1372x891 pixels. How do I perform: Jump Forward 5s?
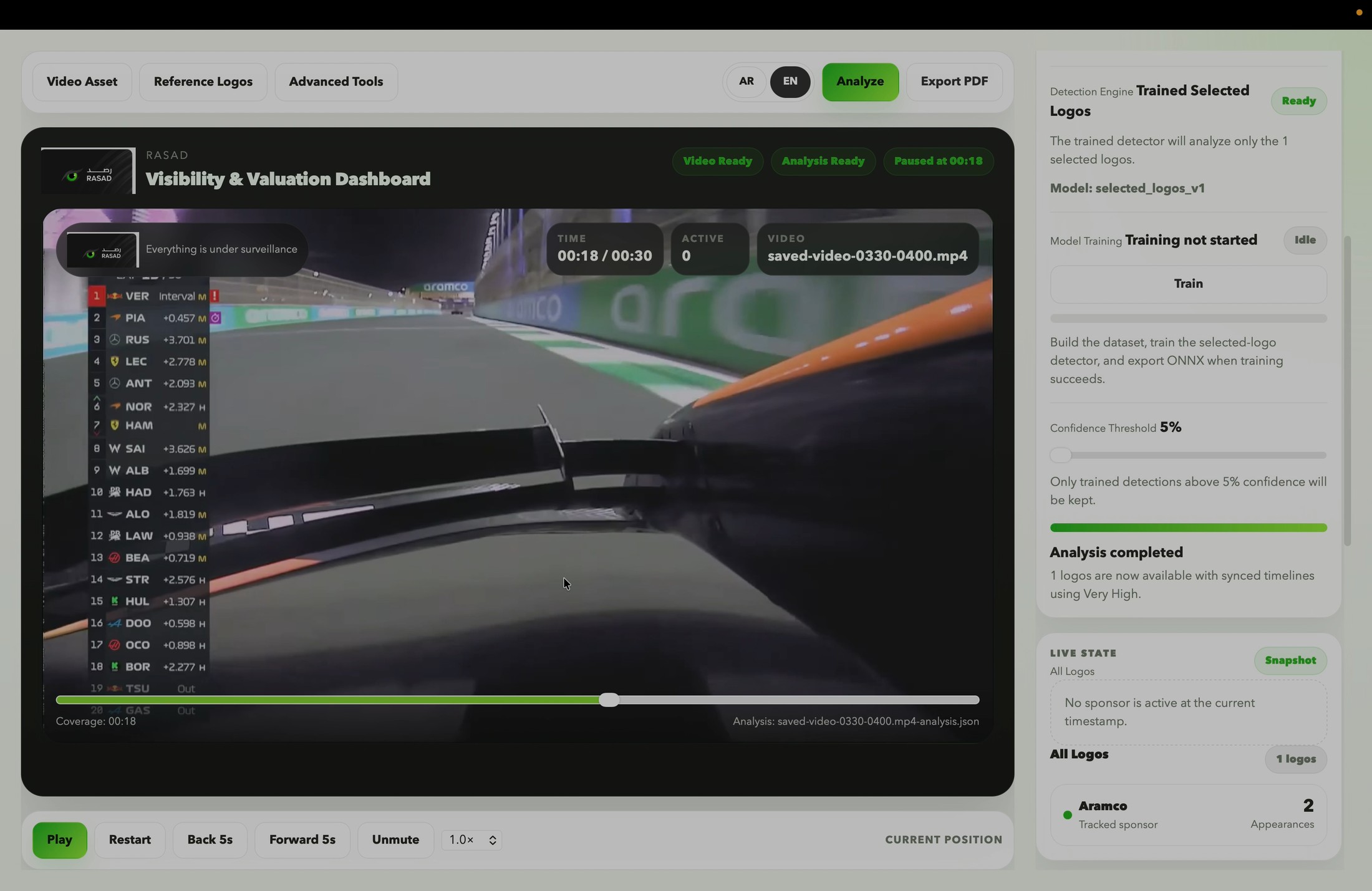coord(302,840)
